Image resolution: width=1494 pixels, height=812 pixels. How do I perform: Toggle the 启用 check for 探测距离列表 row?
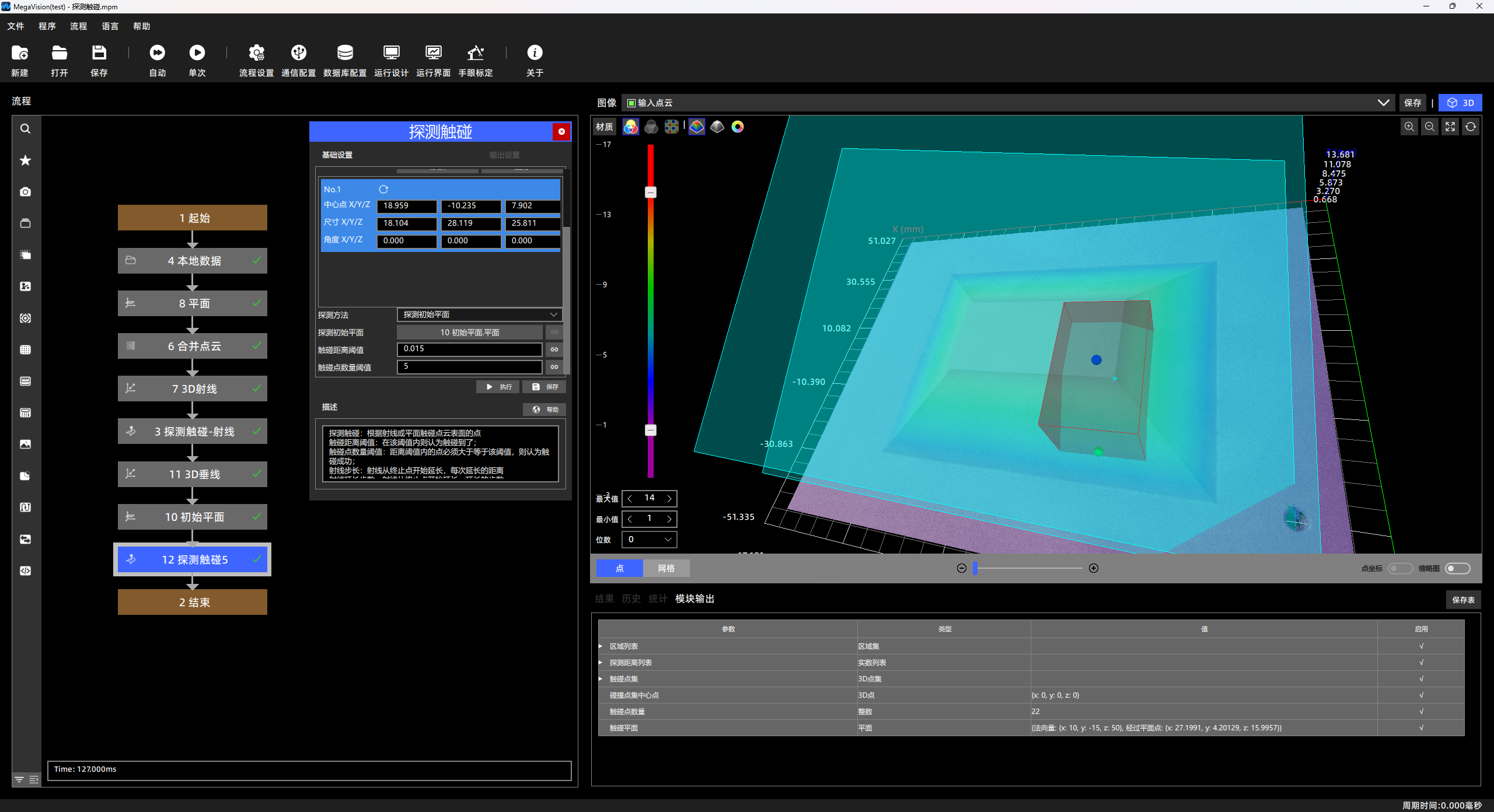click(1422, 663)
